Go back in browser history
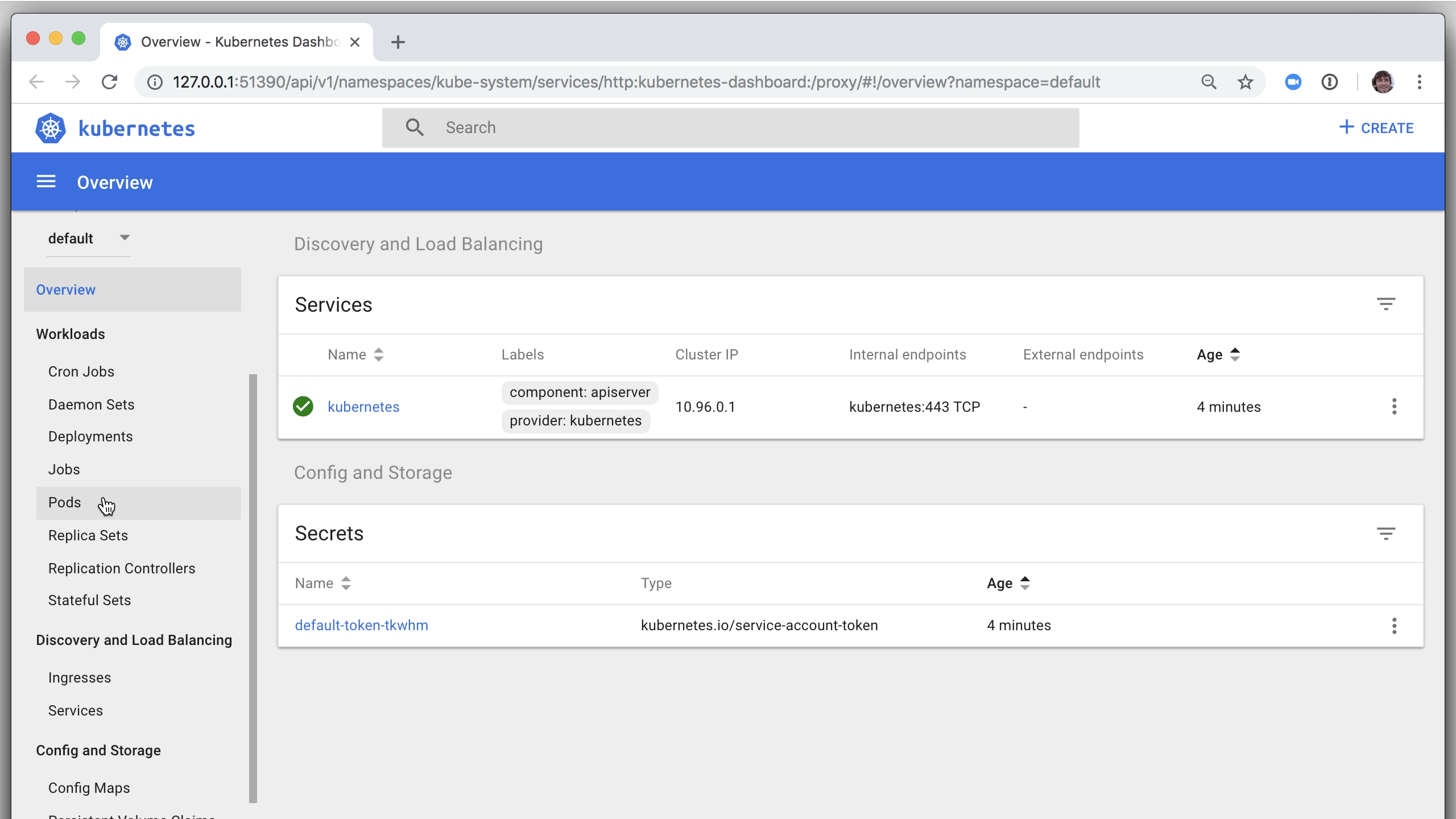Viewport: 1456px width, 819px height. tap(36, 82)
